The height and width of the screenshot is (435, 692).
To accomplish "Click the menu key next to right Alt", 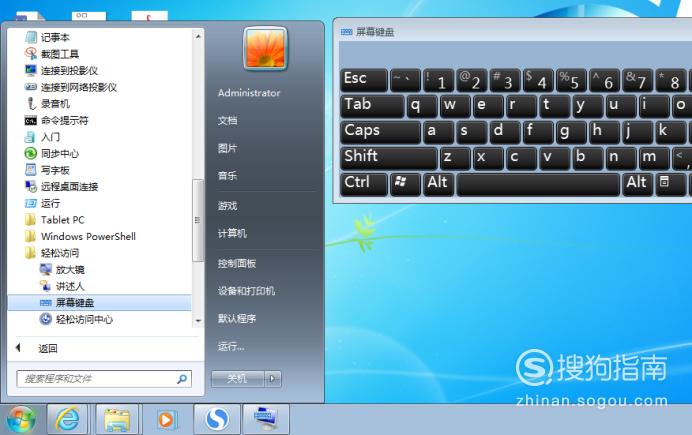I will [x=669, y=184].
